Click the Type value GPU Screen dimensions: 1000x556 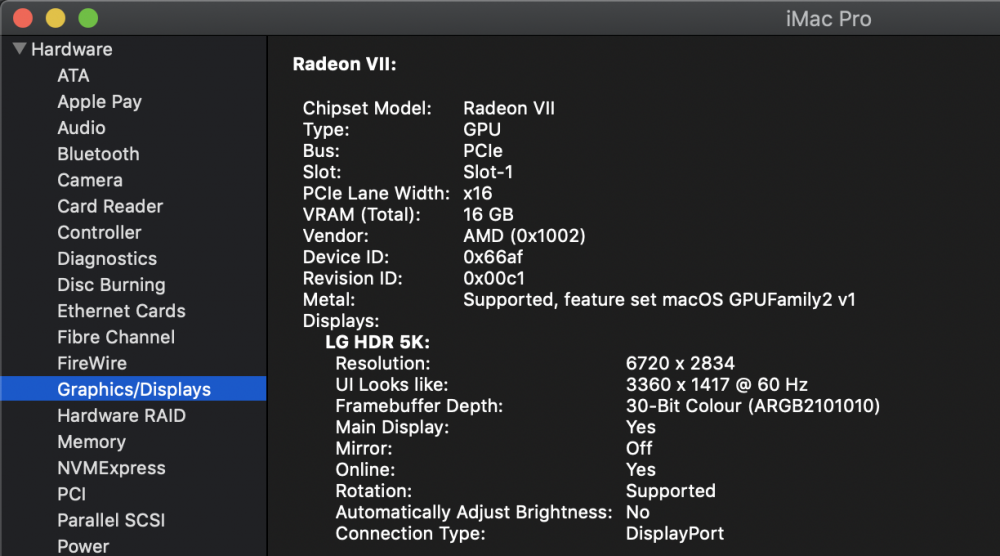click(482, 129)
